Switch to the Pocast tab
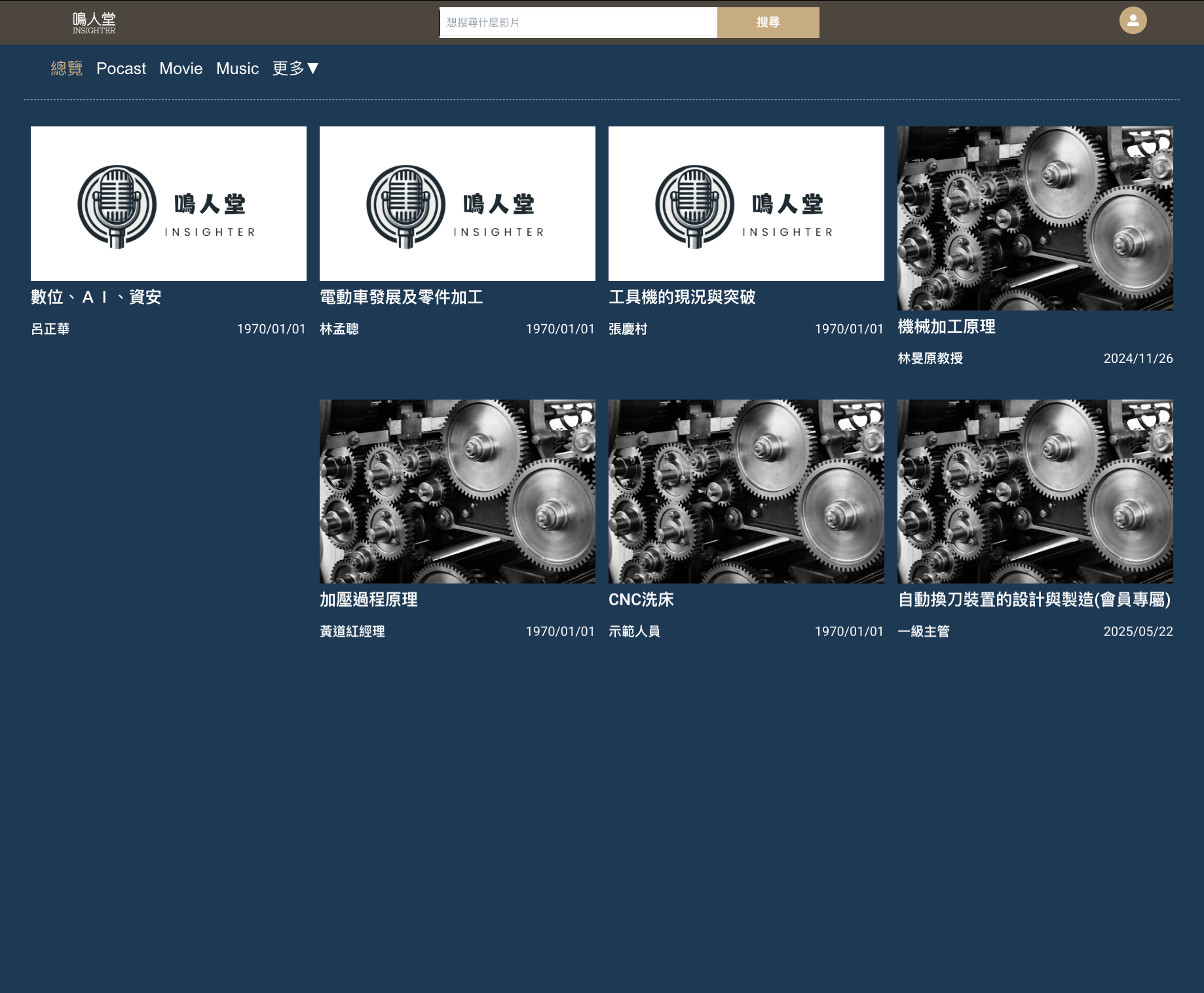 pyautogui.click(x=121, y=69)
